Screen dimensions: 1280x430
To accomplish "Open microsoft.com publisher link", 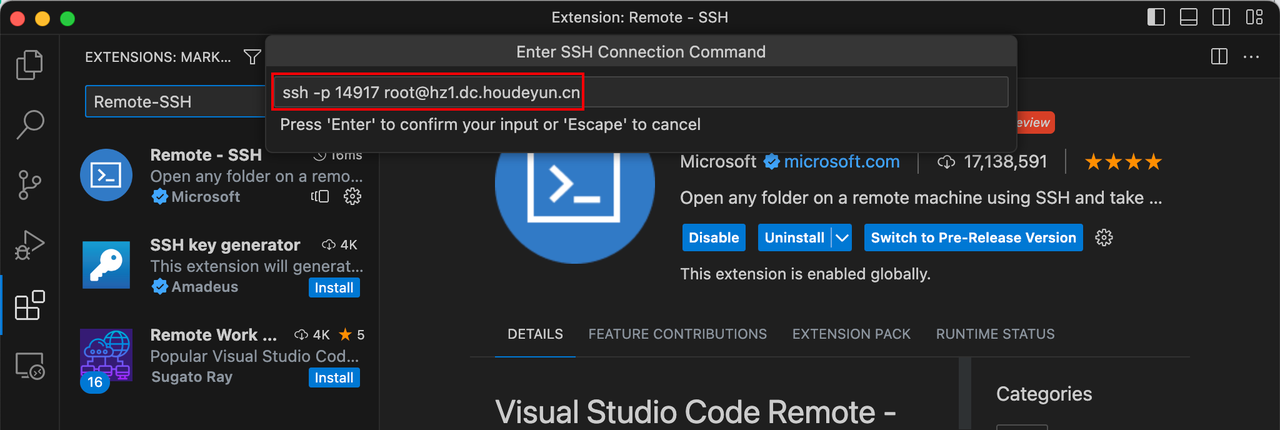I will pyautogui.click(x=842, y=162).
